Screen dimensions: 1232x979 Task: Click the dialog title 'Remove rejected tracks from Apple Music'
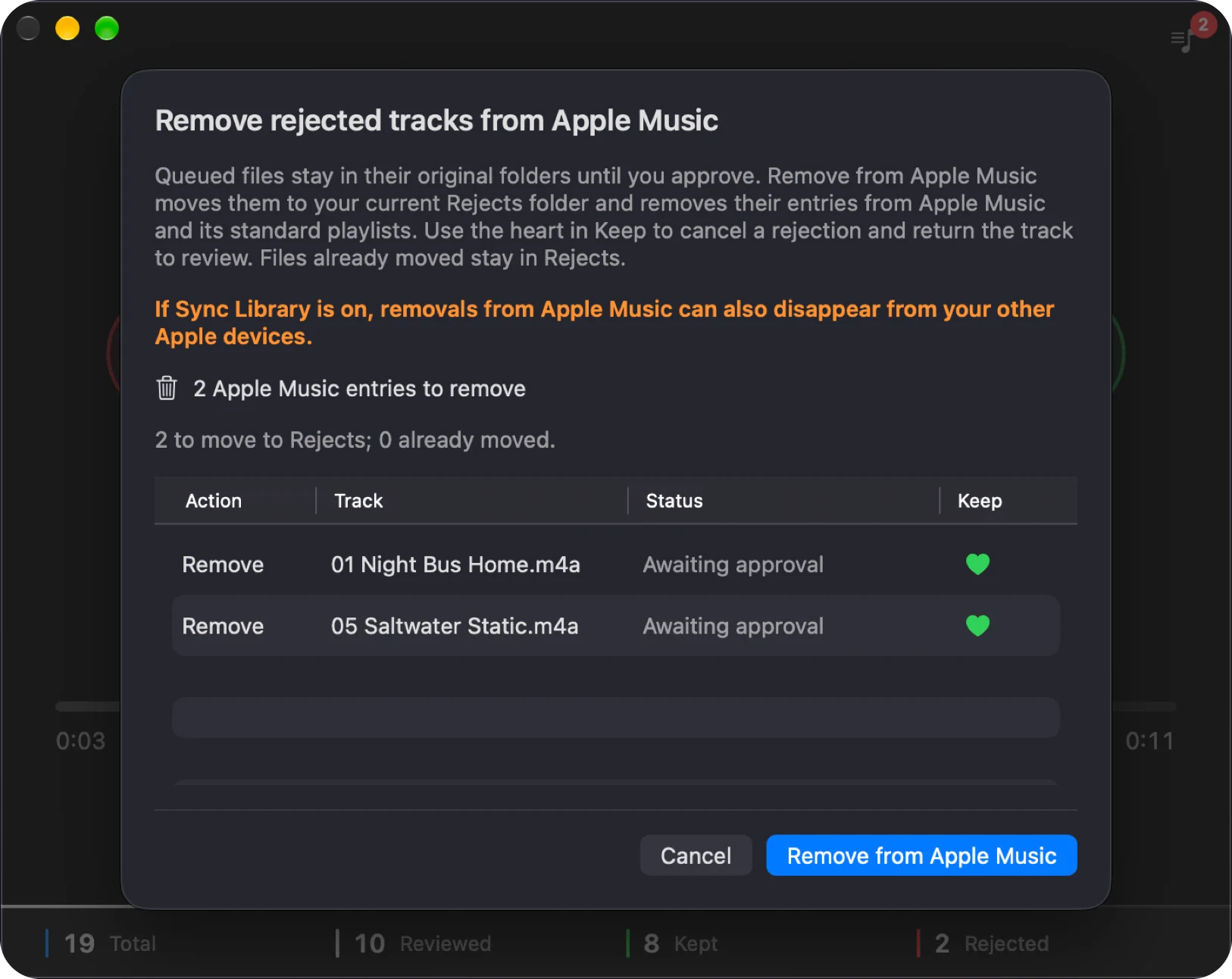click(436, 120)
